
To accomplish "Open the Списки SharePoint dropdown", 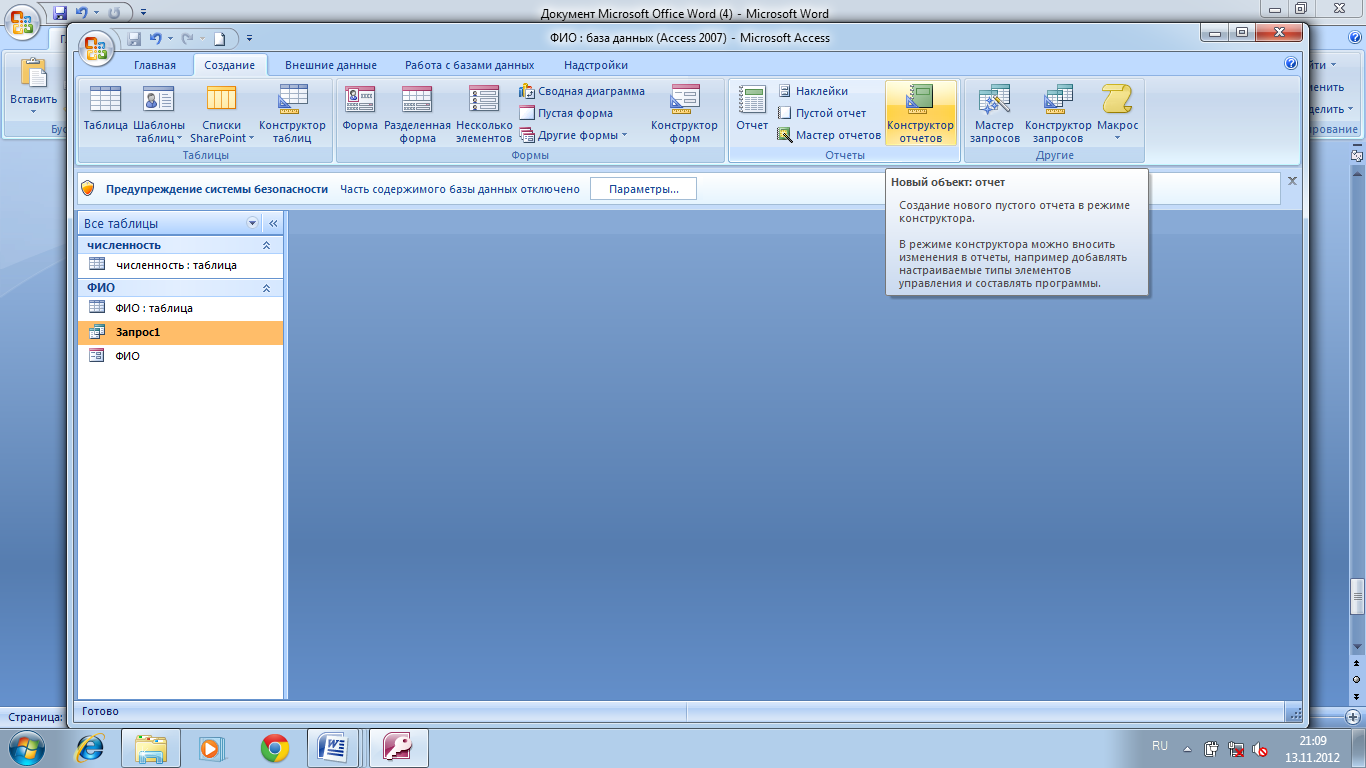I will (x=222, y=113).
